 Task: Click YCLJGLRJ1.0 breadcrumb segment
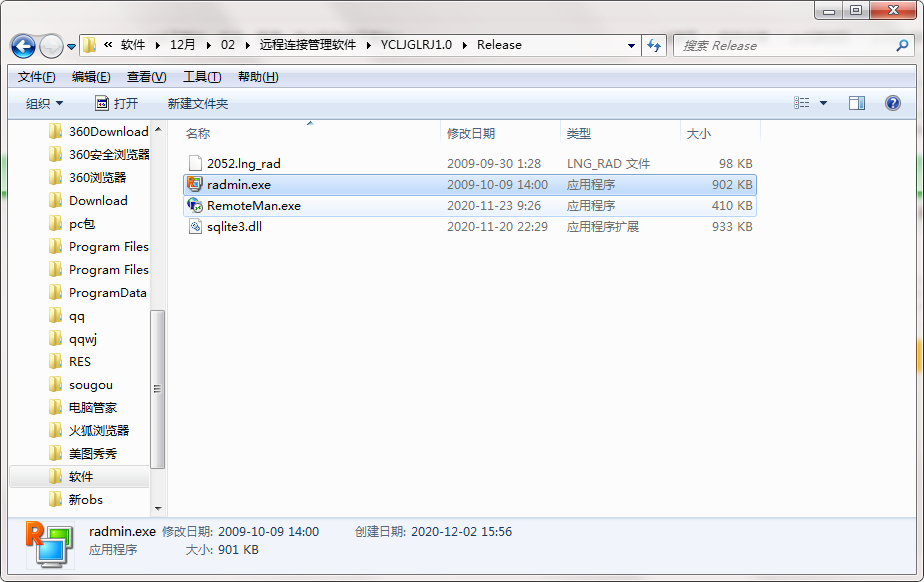point(416,45)
